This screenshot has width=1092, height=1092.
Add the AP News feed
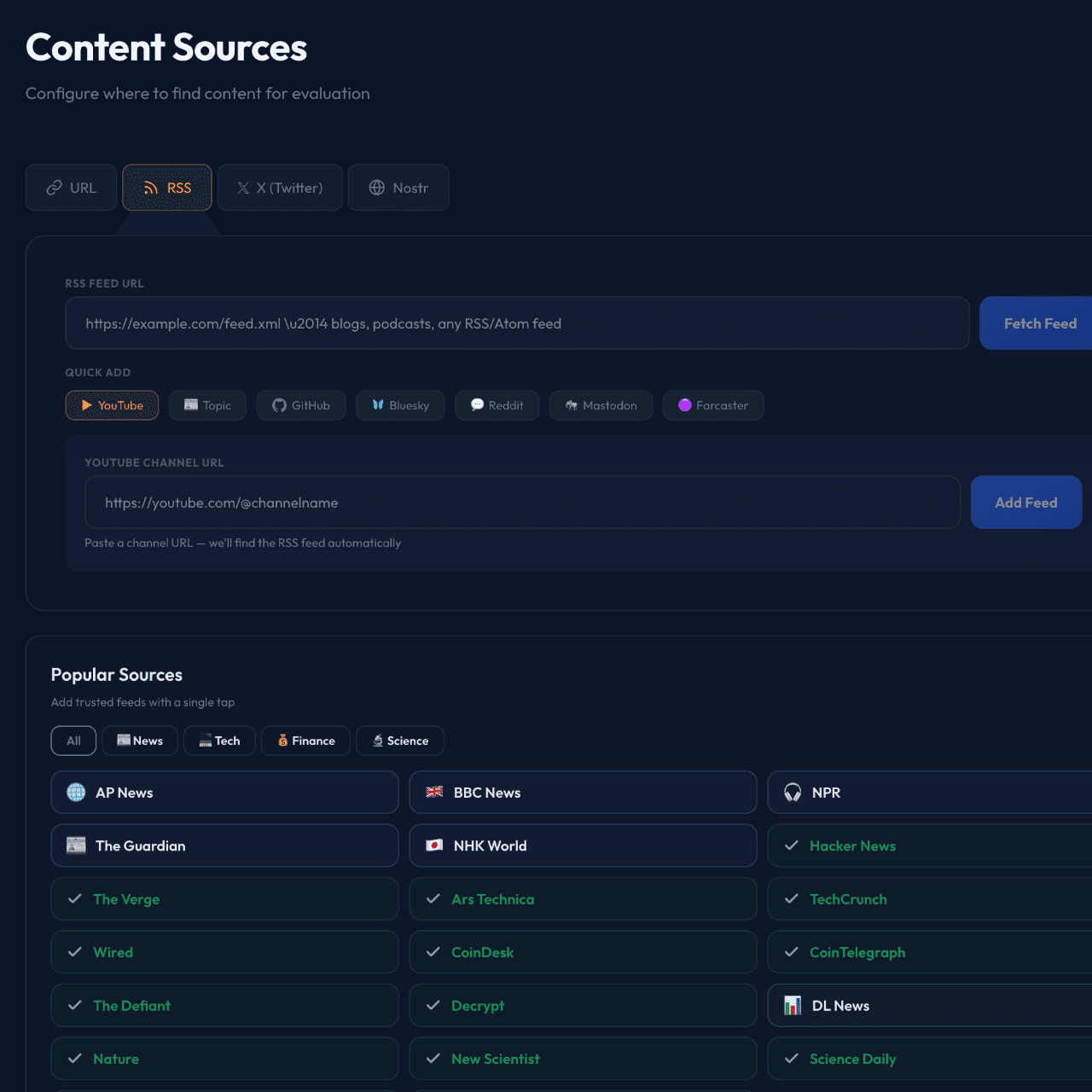(x=224, y=793)
